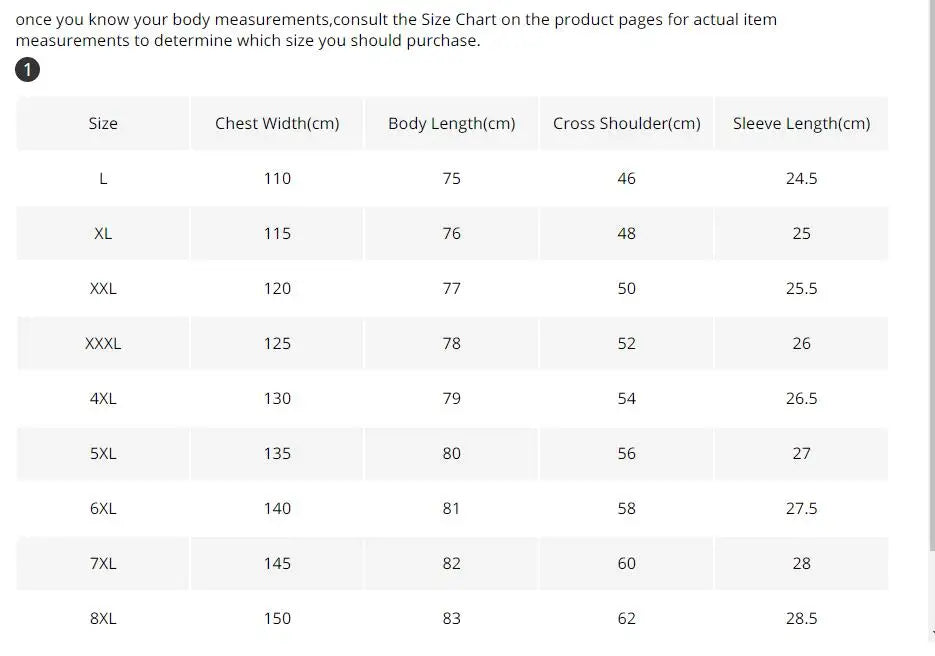Click the Size column header
This screenshot has height=656, width=935.
[x=103, y=124]
